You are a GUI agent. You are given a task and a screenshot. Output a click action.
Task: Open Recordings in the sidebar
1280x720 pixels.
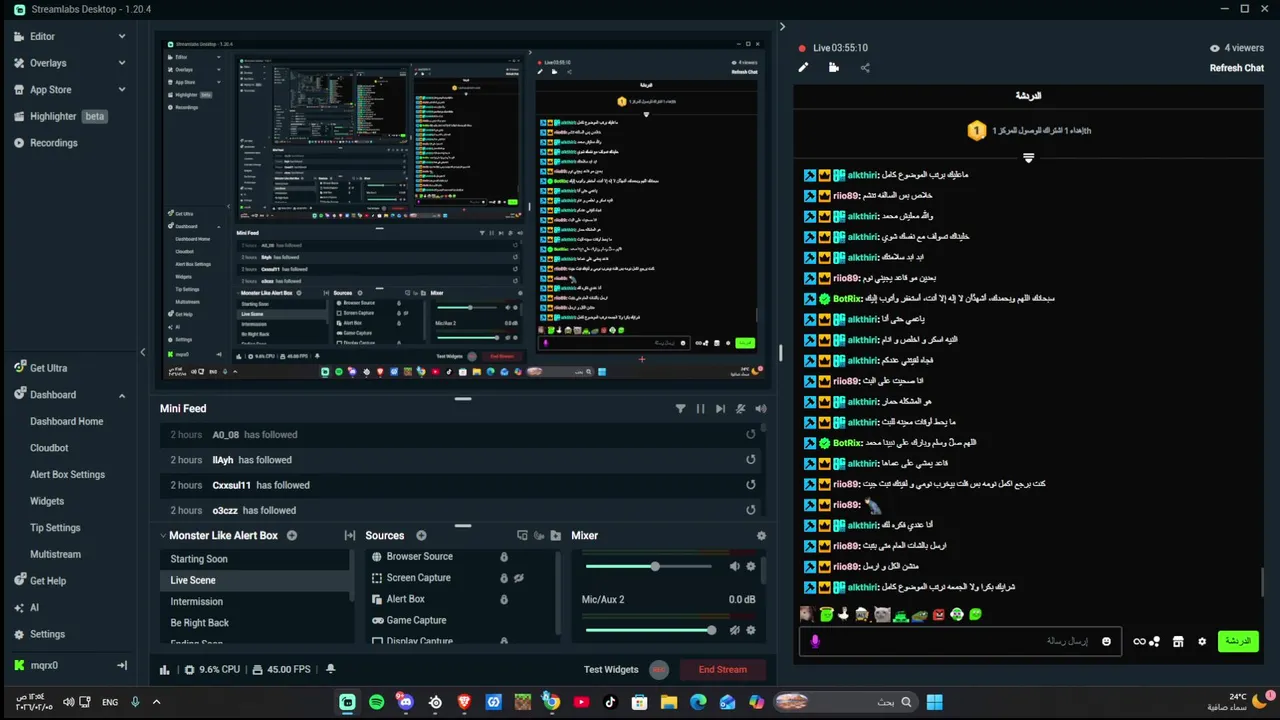[x=53, y=143]
